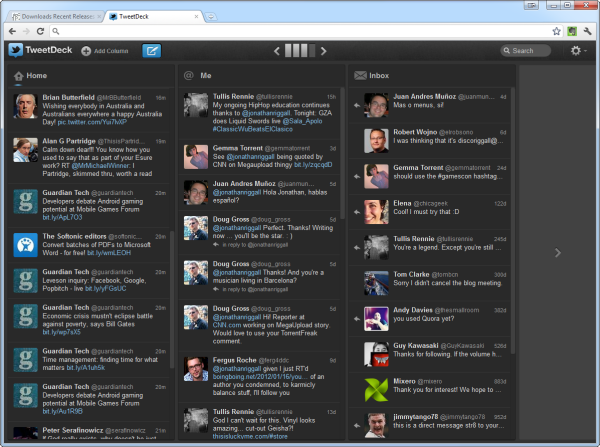This screenshot has width=600, height=447.
Task: Open the settings gear menu
Action: point(577,50)
